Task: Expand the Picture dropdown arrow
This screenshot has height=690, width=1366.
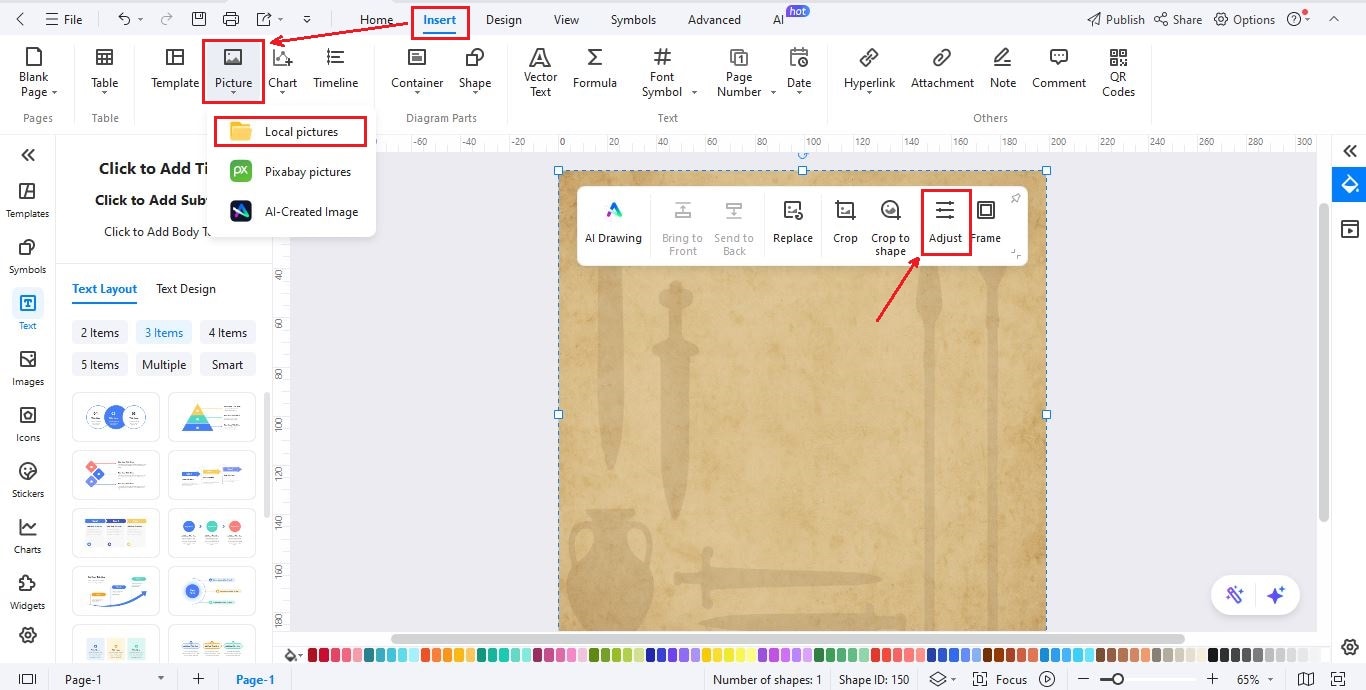Action: (x=233, y=94)
